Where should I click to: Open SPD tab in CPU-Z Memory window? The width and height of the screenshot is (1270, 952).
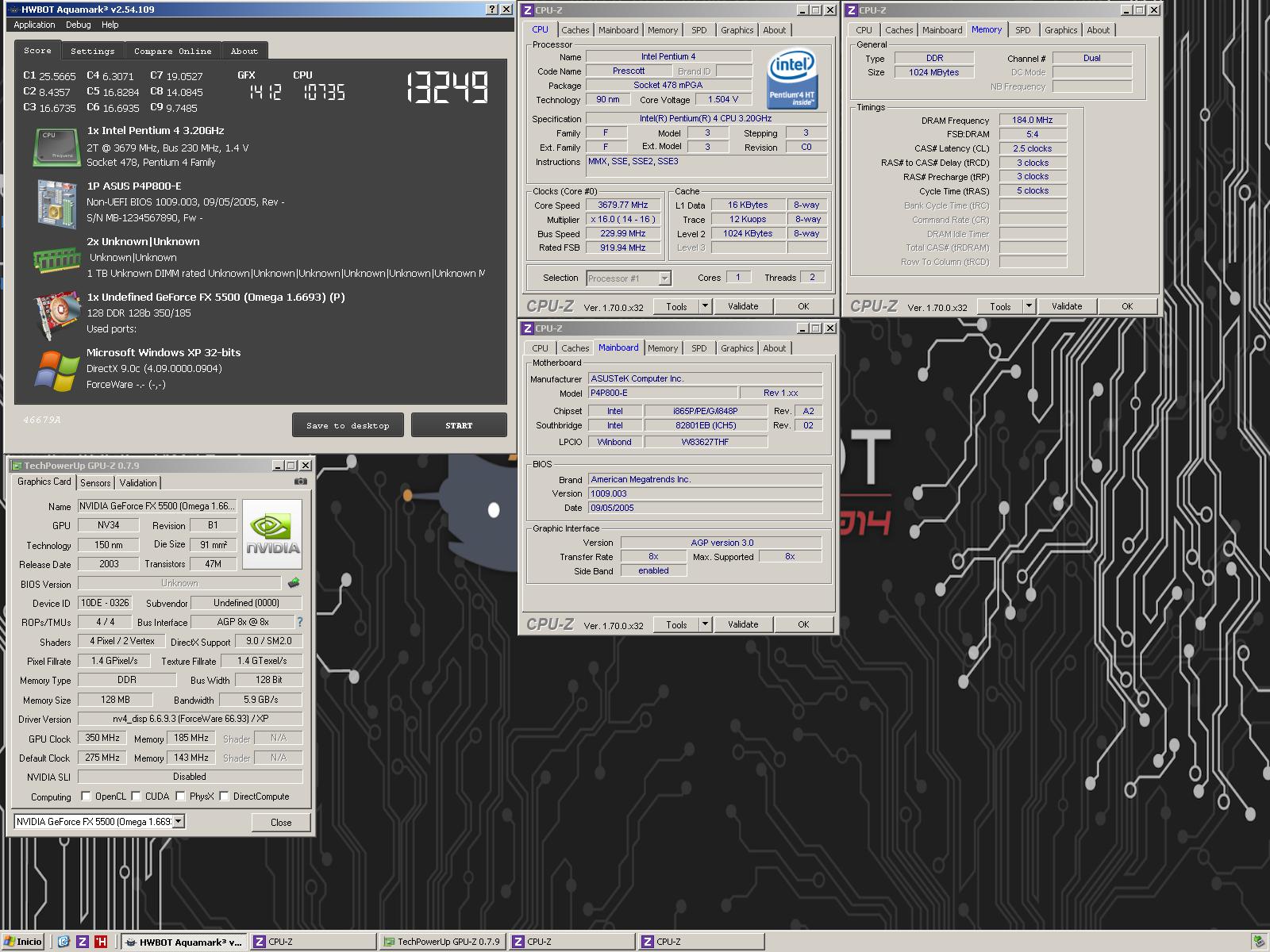[x=1023, y=30]
